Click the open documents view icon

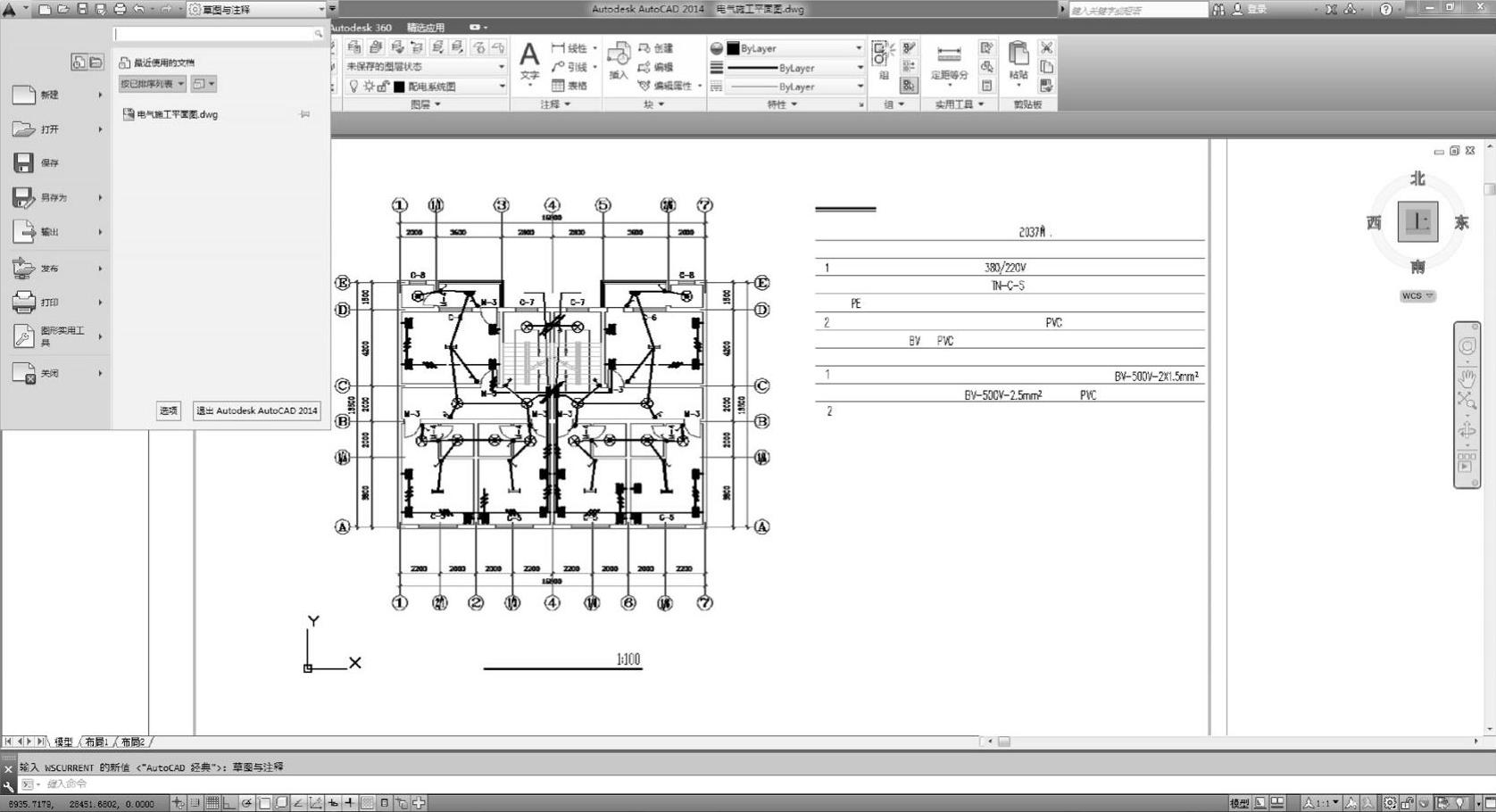(96, 62)
